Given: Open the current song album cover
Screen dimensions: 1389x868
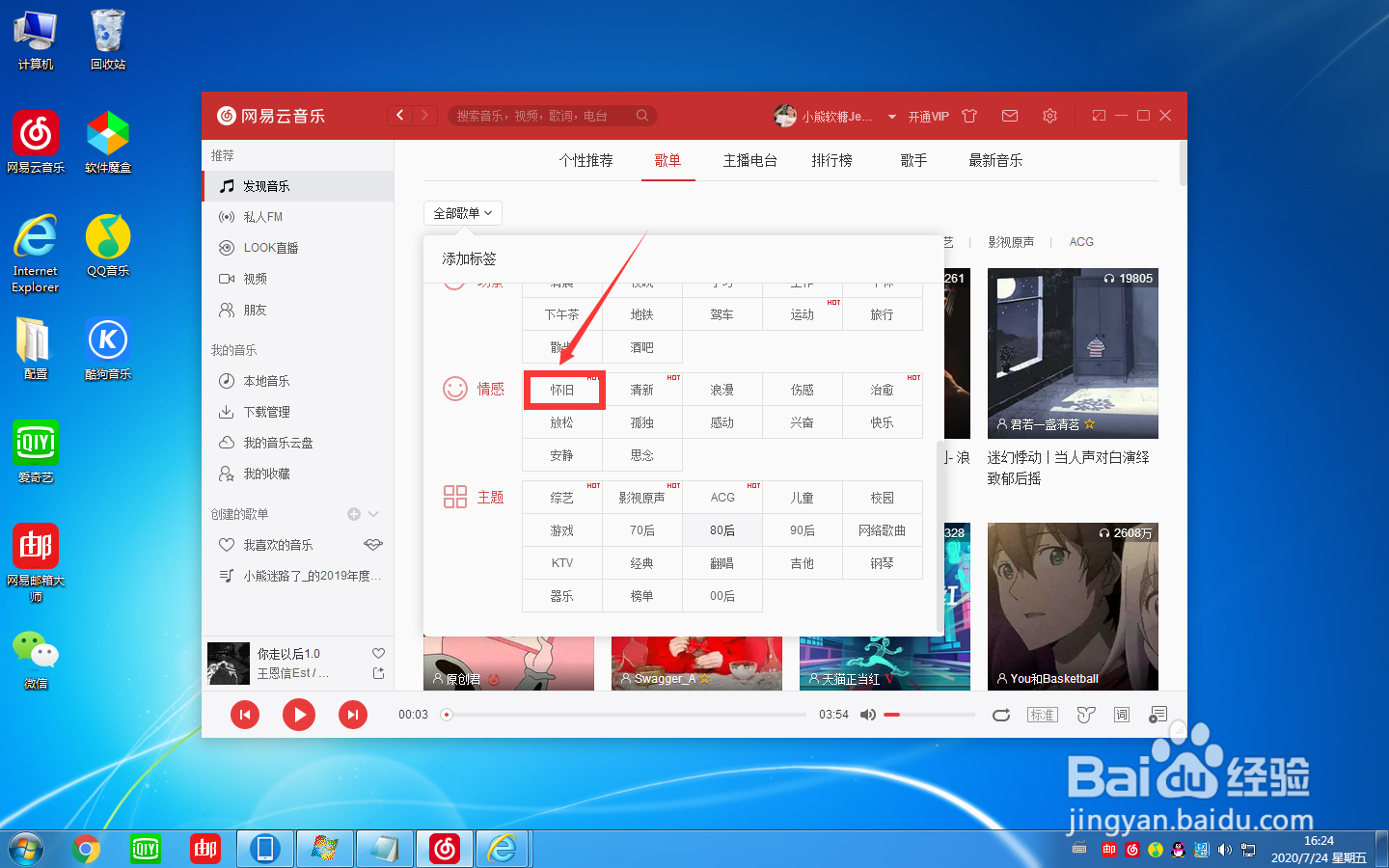Looking at the screenshot, I should point(229,664).
